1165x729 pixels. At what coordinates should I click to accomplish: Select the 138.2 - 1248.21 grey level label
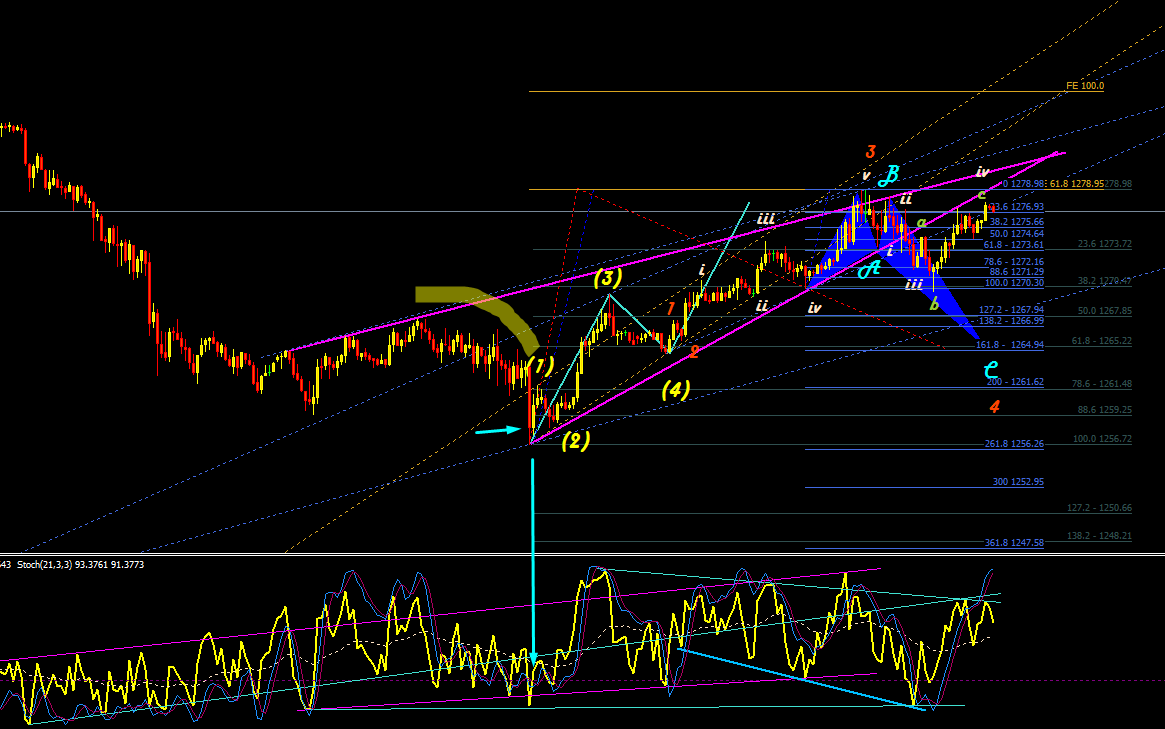click(1100, 536)
